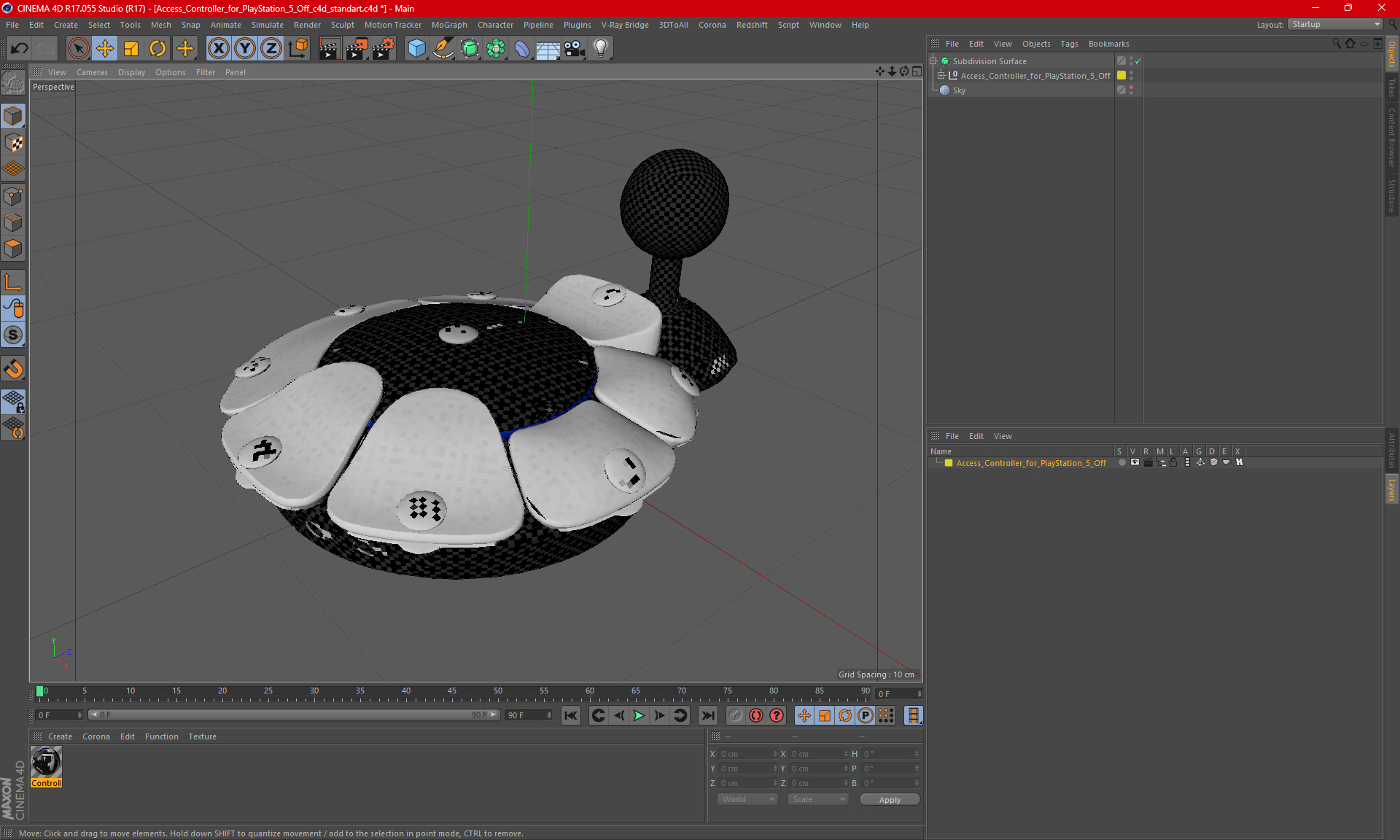Image resolution: width=1400 pixels, height=840 pixels.
Task: Open the spline Pen tool
Action: tap(443, 49)
